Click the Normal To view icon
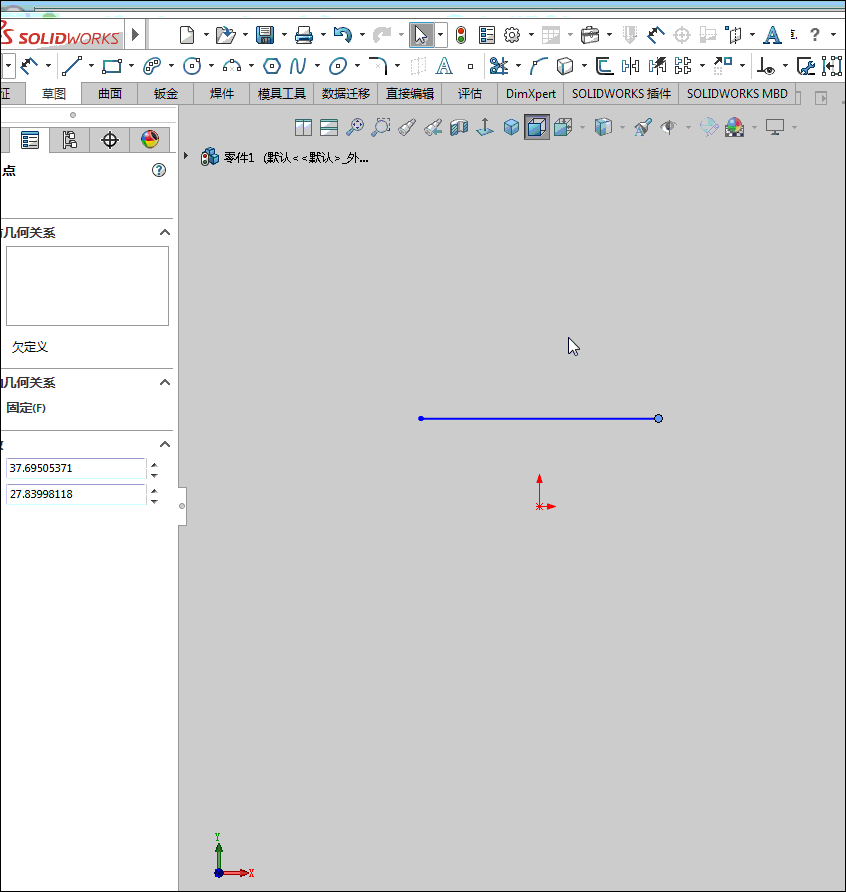Viewport: 846px width, 892px height. pyautogui.click(x=485, y=127)
